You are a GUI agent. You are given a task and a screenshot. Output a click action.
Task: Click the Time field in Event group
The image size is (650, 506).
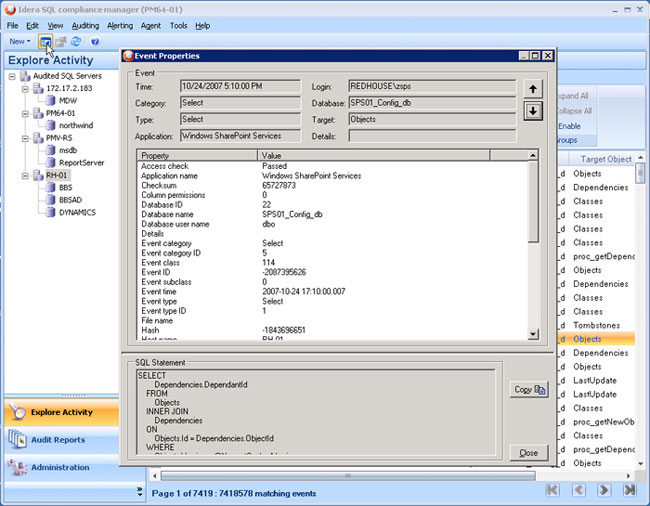click(x=240, y=86)
